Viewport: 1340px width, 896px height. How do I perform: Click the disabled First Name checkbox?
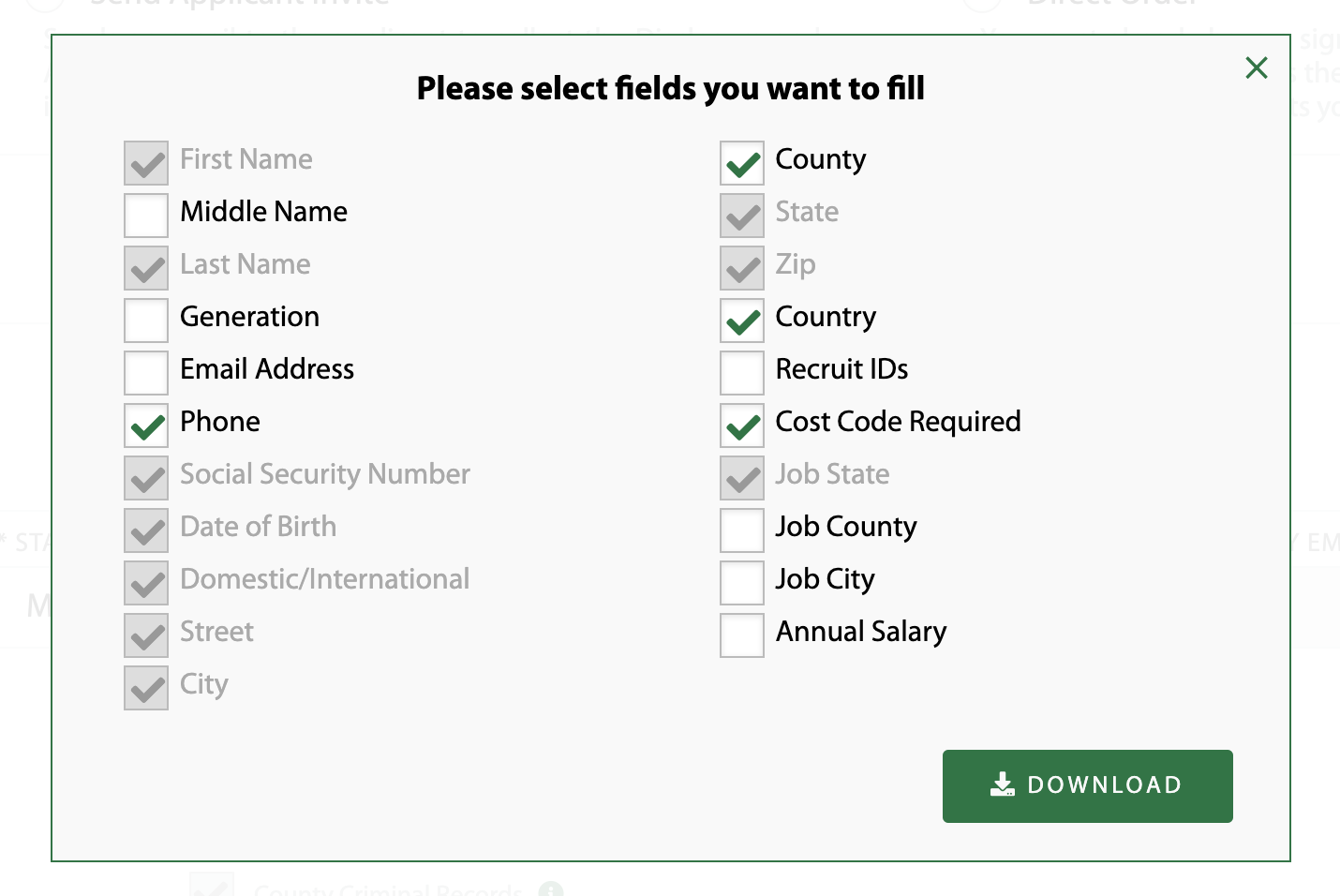pyautogui.click(x=146, y=162)
